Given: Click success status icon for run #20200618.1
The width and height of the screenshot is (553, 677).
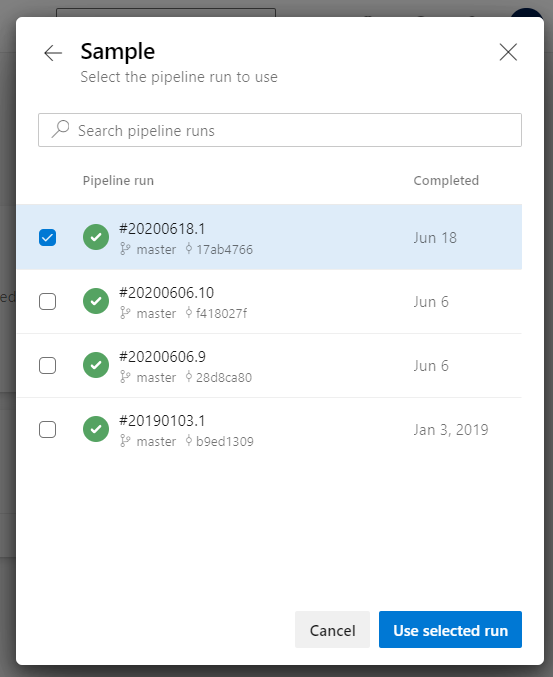Looking at the screenshot, I should (96, 237).
